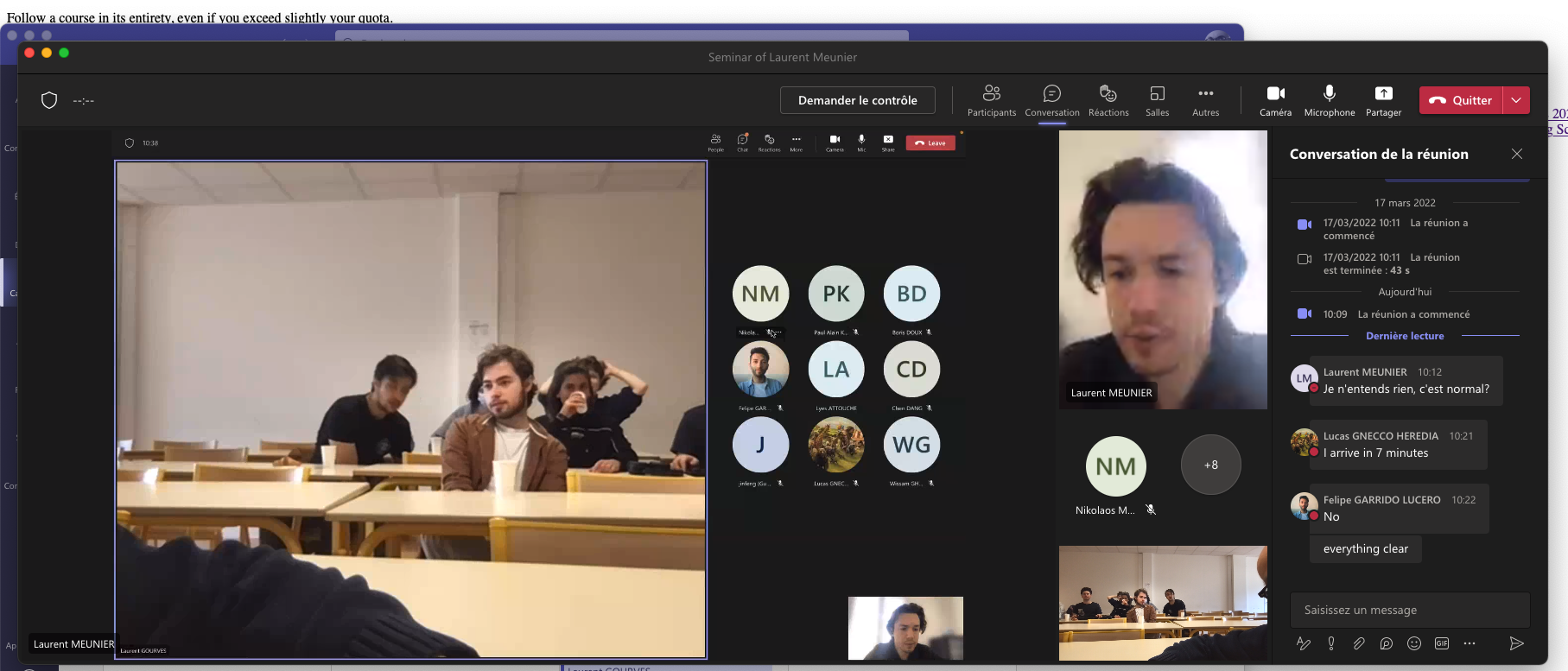This screenshot has width=1568, height=671.
Task: Click the J avatar in shared screen
Action: pyautogui.click(x=760, y=445)
